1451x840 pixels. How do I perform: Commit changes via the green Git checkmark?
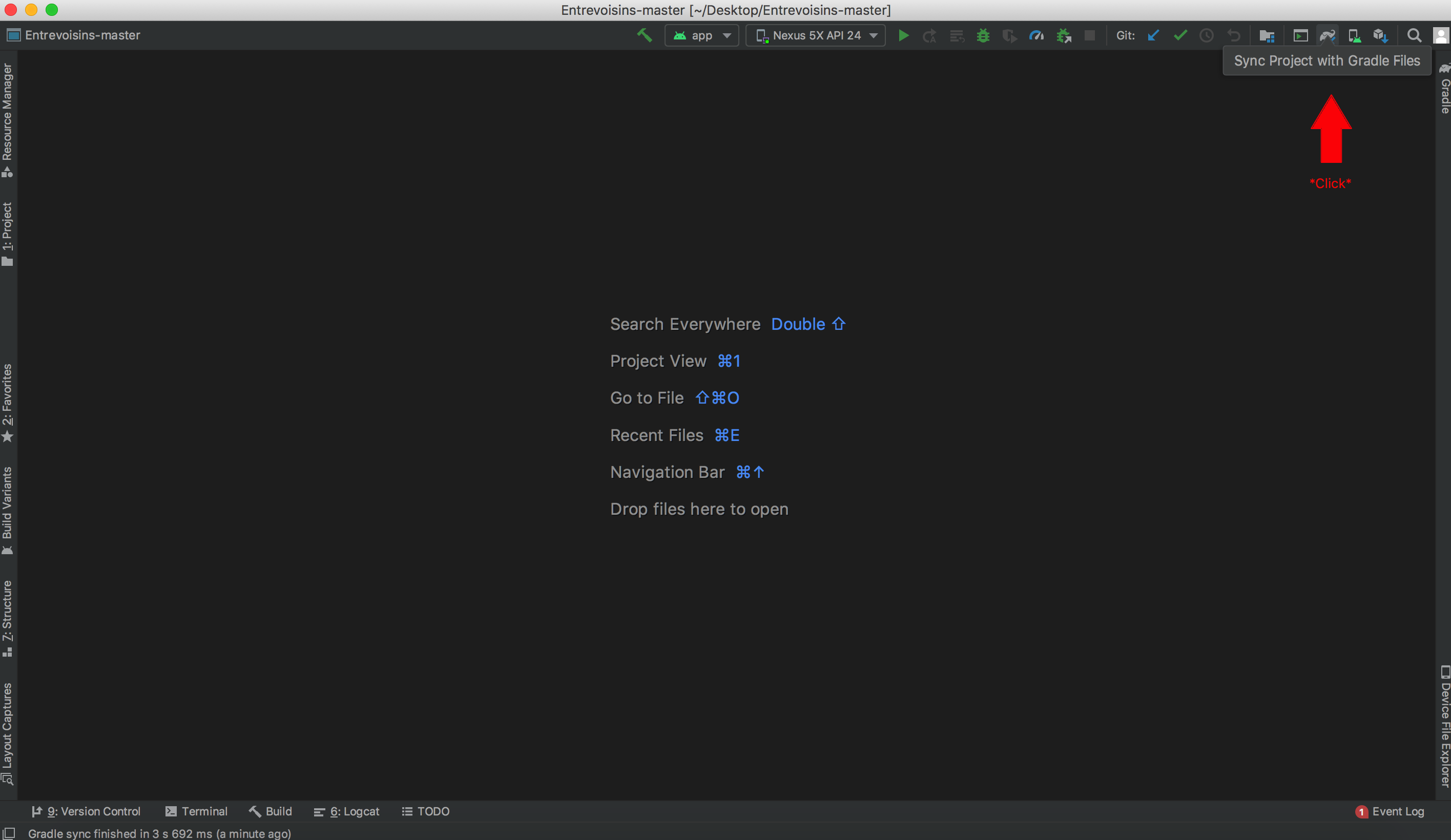1180,35
